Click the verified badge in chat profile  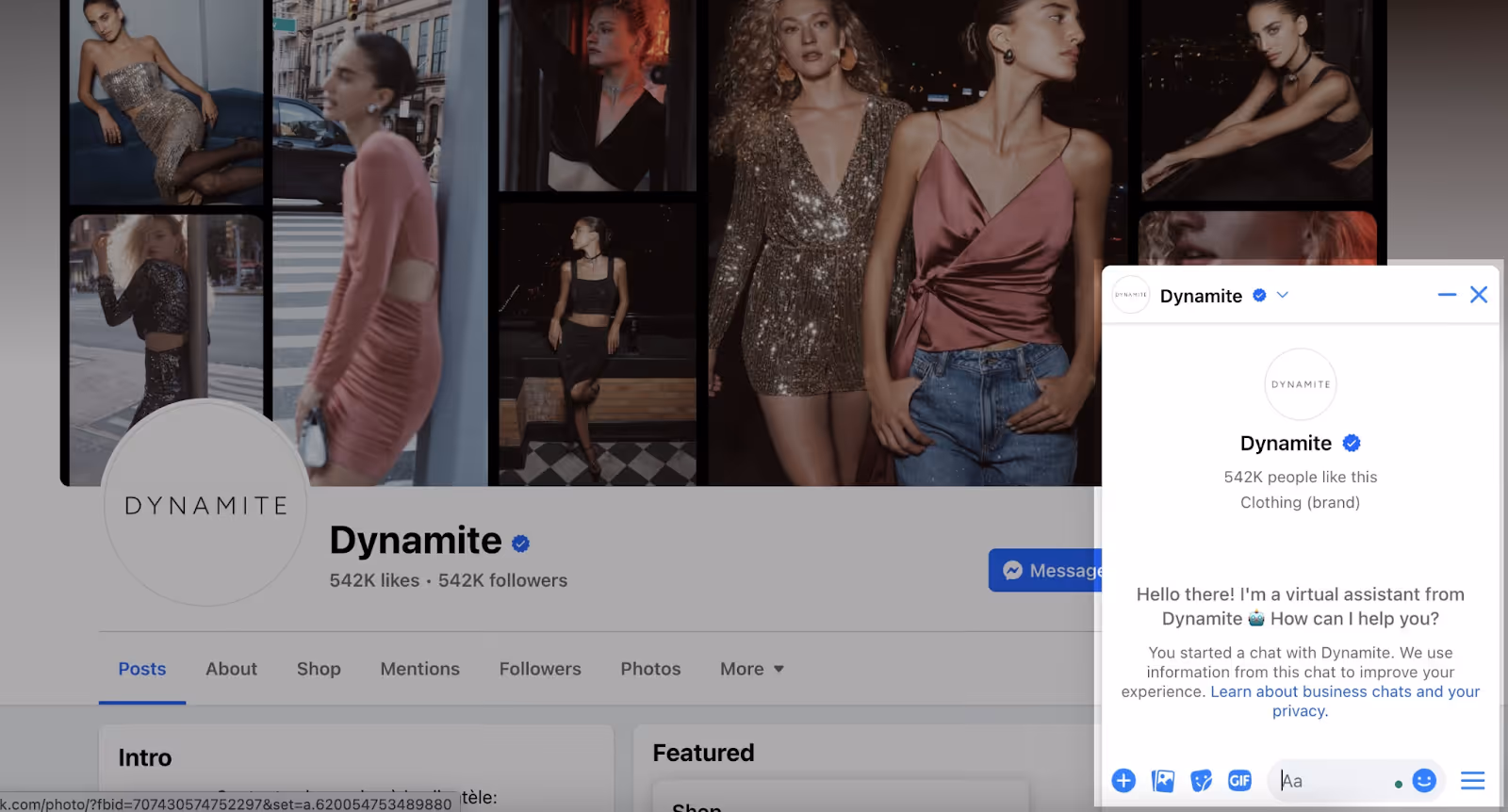click(x=1352, y=443)
